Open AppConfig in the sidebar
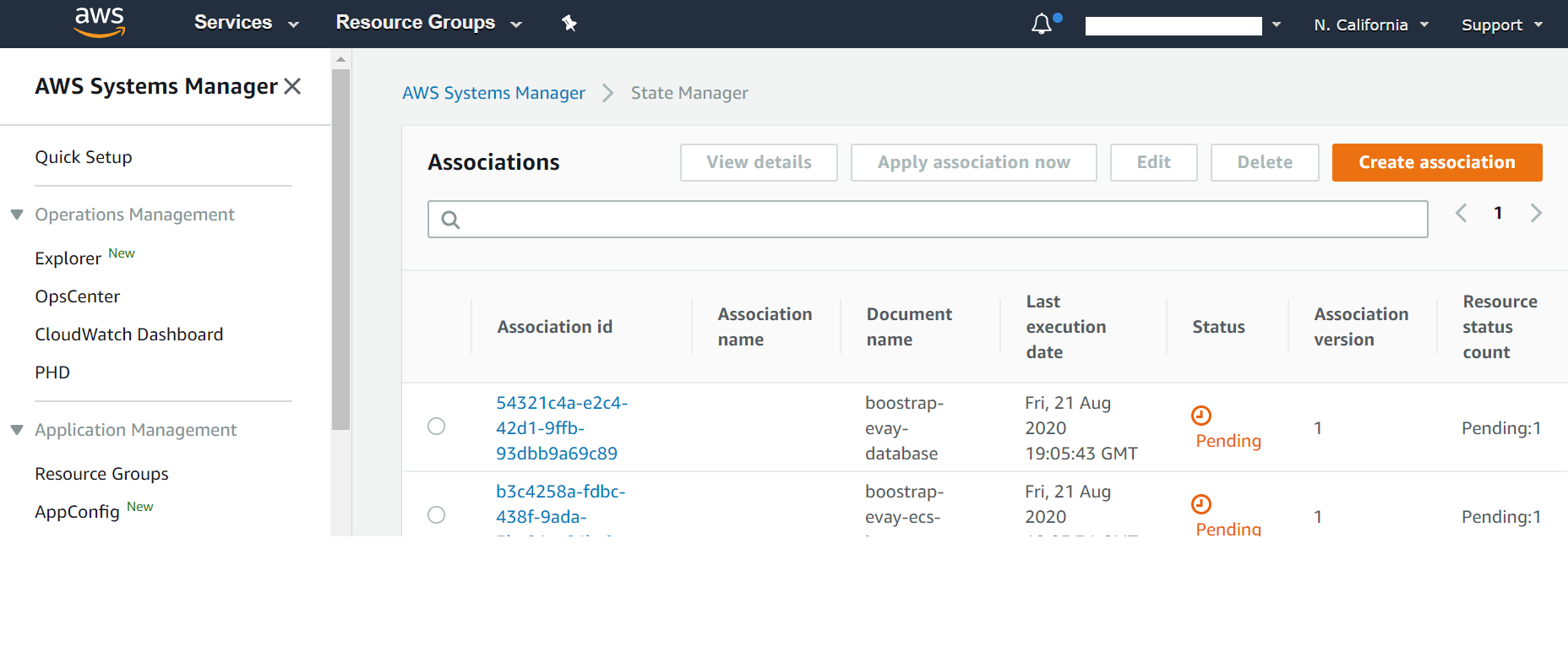The image size is (1568, 658). click(77, 512)
